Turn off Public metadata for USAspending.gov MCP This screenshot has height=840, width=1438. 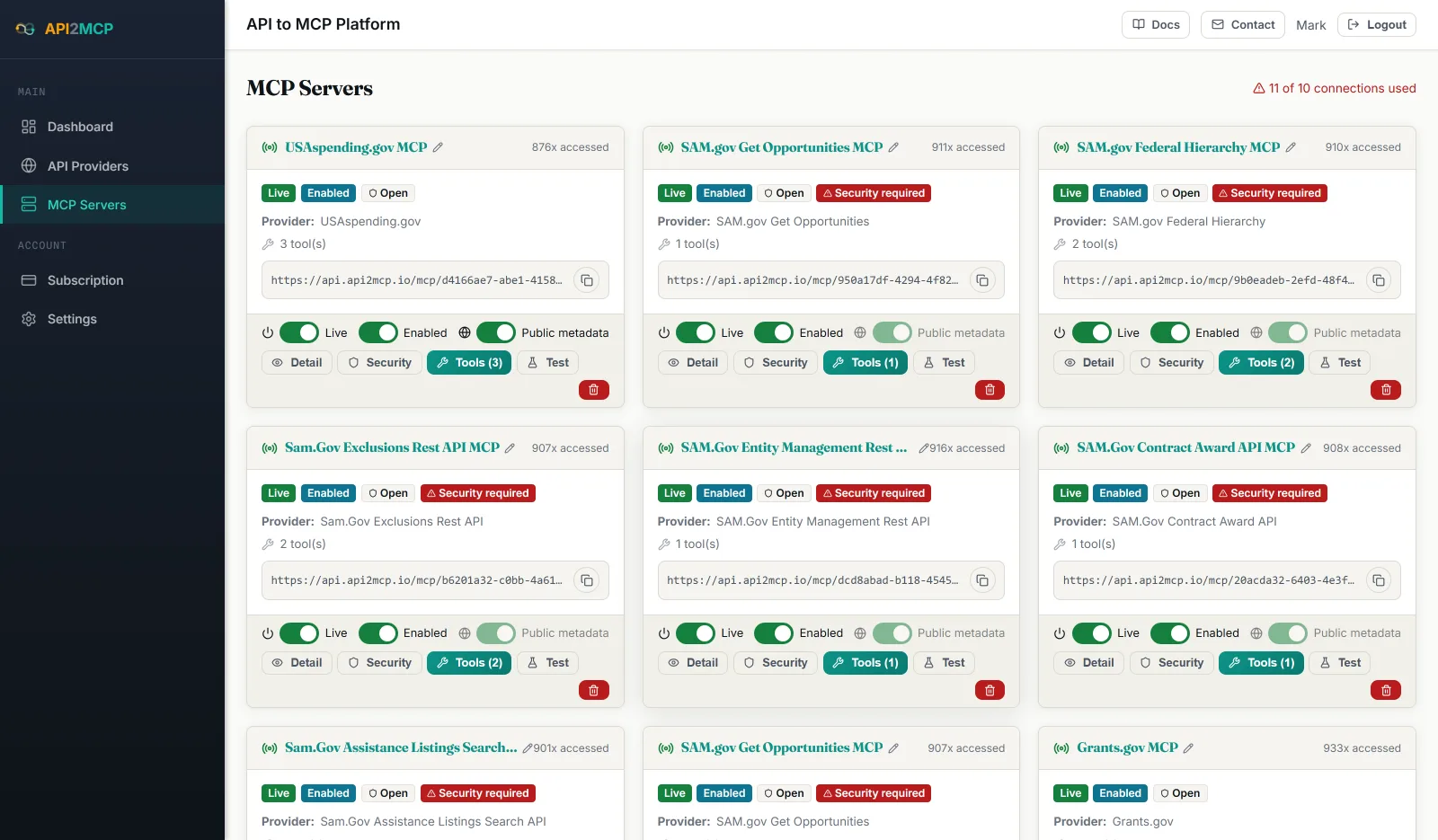point(496,332)
